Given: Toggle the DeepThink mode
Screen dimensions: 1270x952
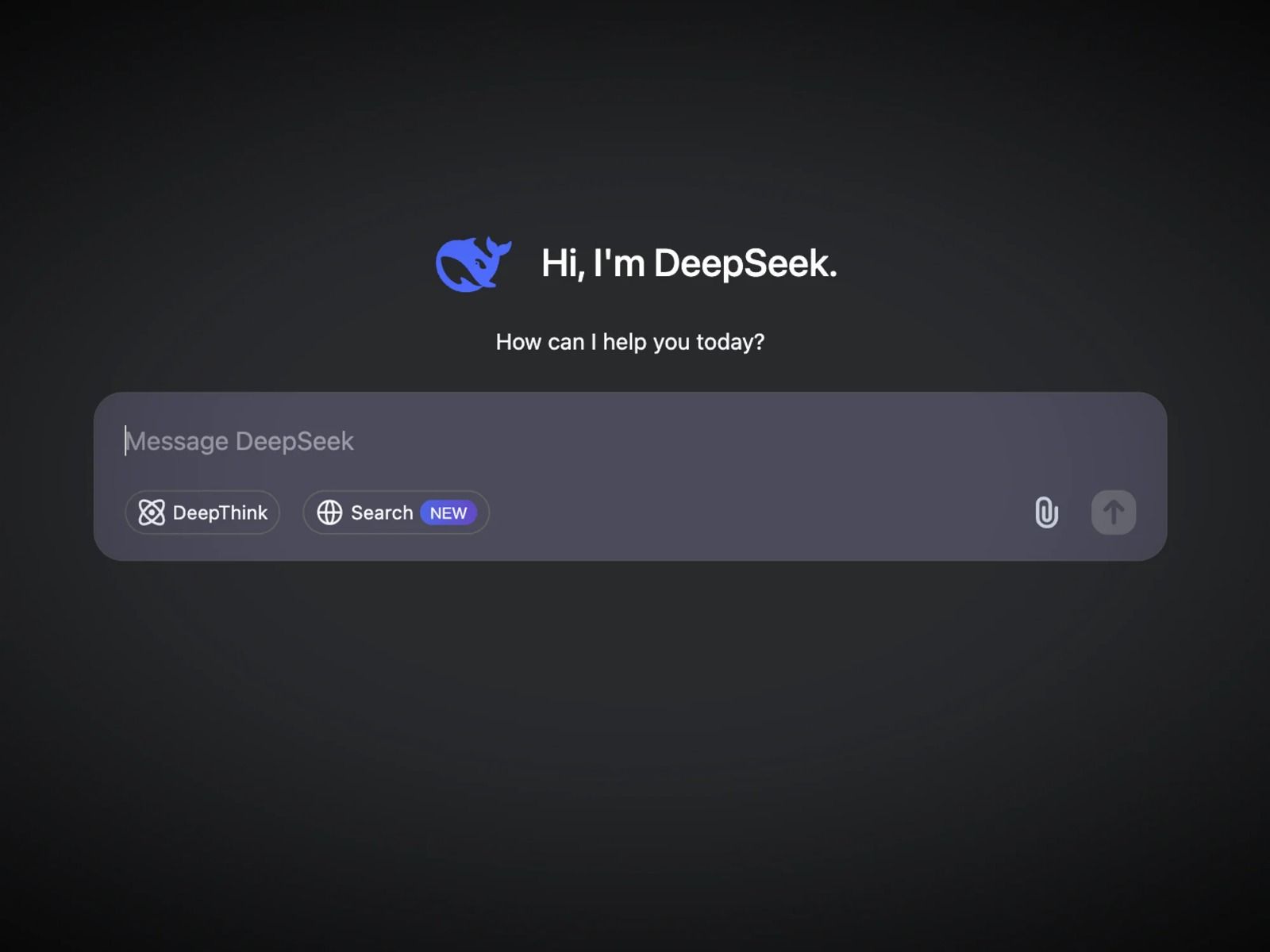Looking at the screenshot, I should 202,512.
